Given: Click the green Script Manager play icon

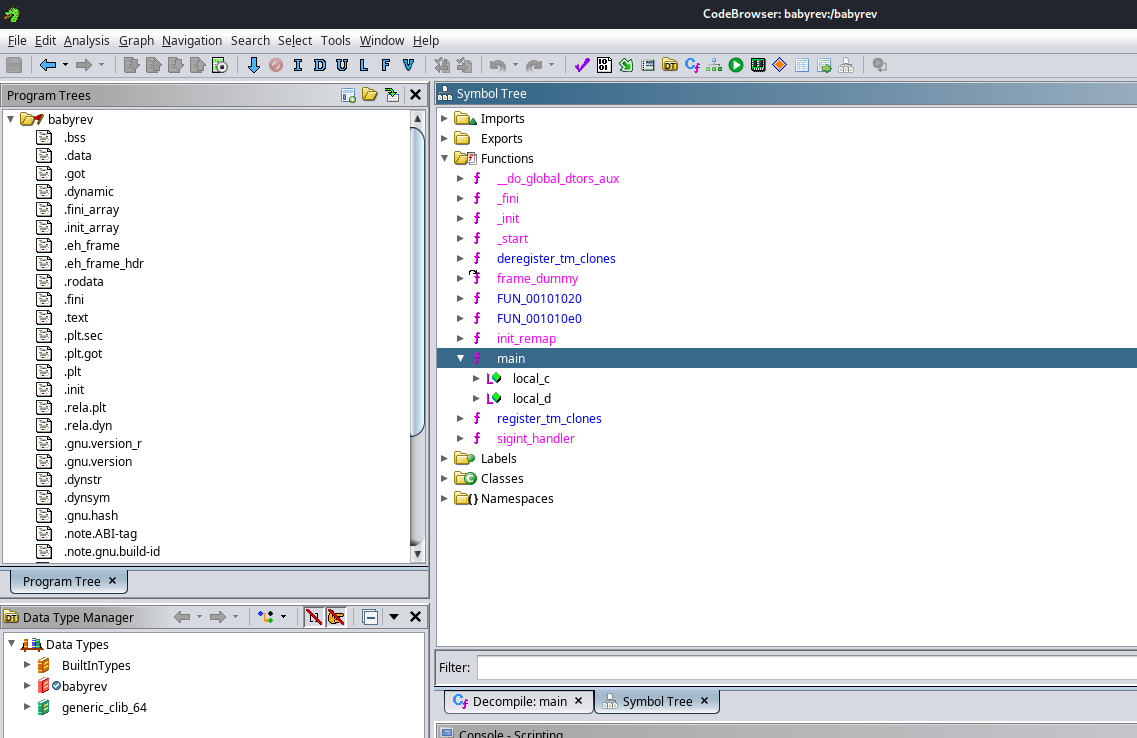Looking at the screenshot, I should click(x=736, y=65).
